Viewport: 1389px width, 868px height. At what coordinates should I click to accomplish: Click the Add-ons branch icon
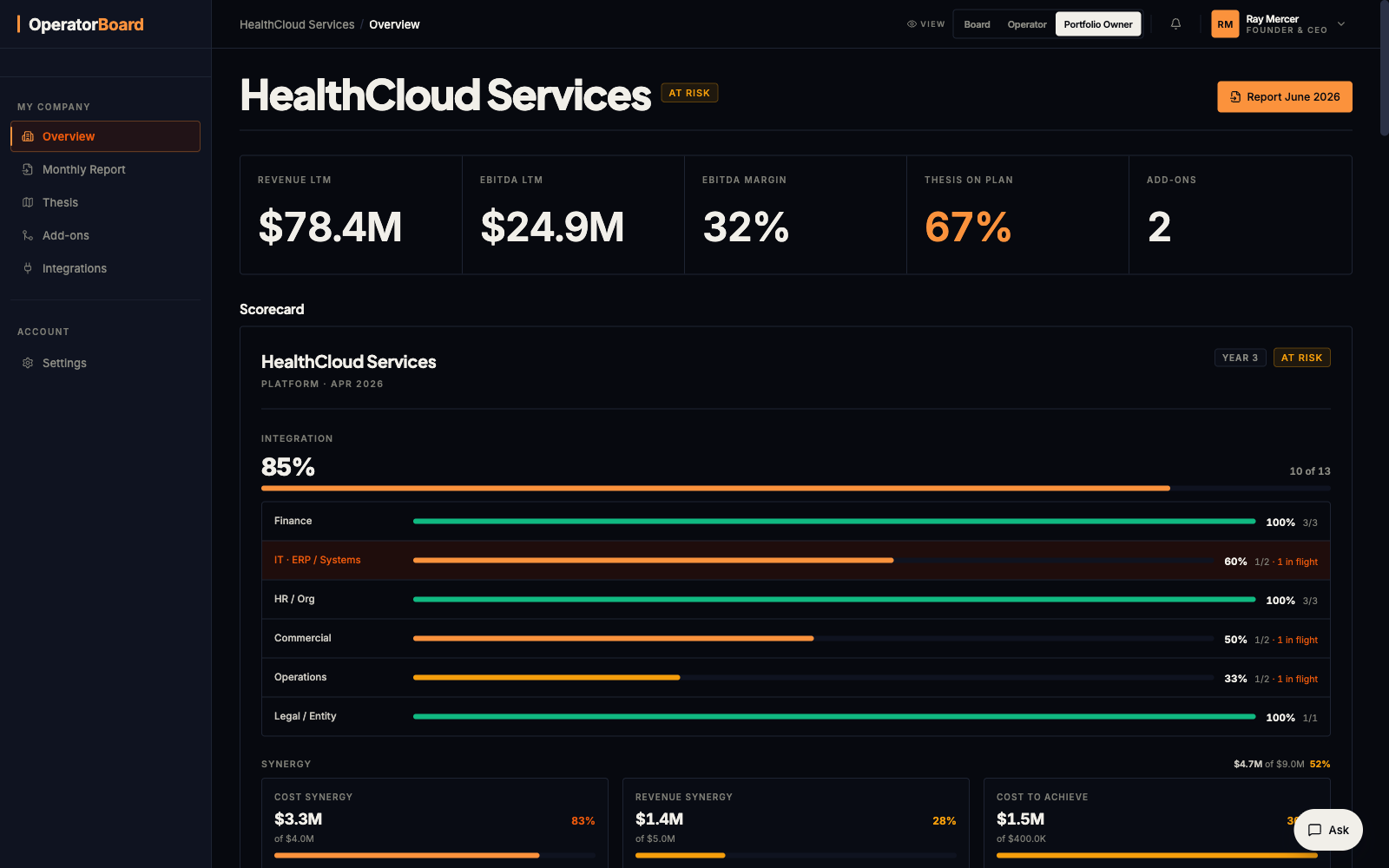pyautogui.click(x=28, y=235)
